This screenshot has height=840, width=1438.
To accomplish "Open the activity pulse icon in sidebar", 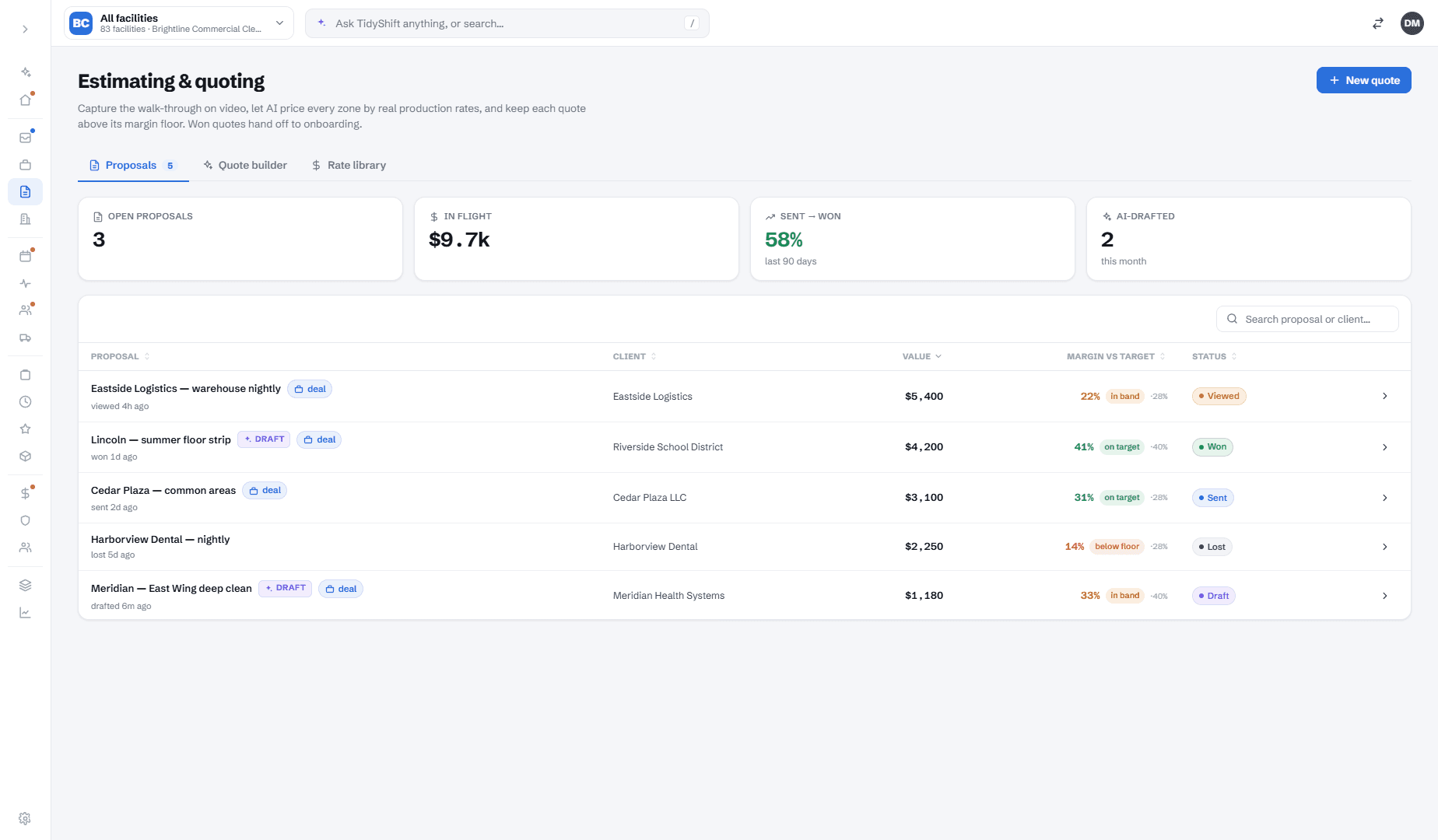I will coord(25,283).
